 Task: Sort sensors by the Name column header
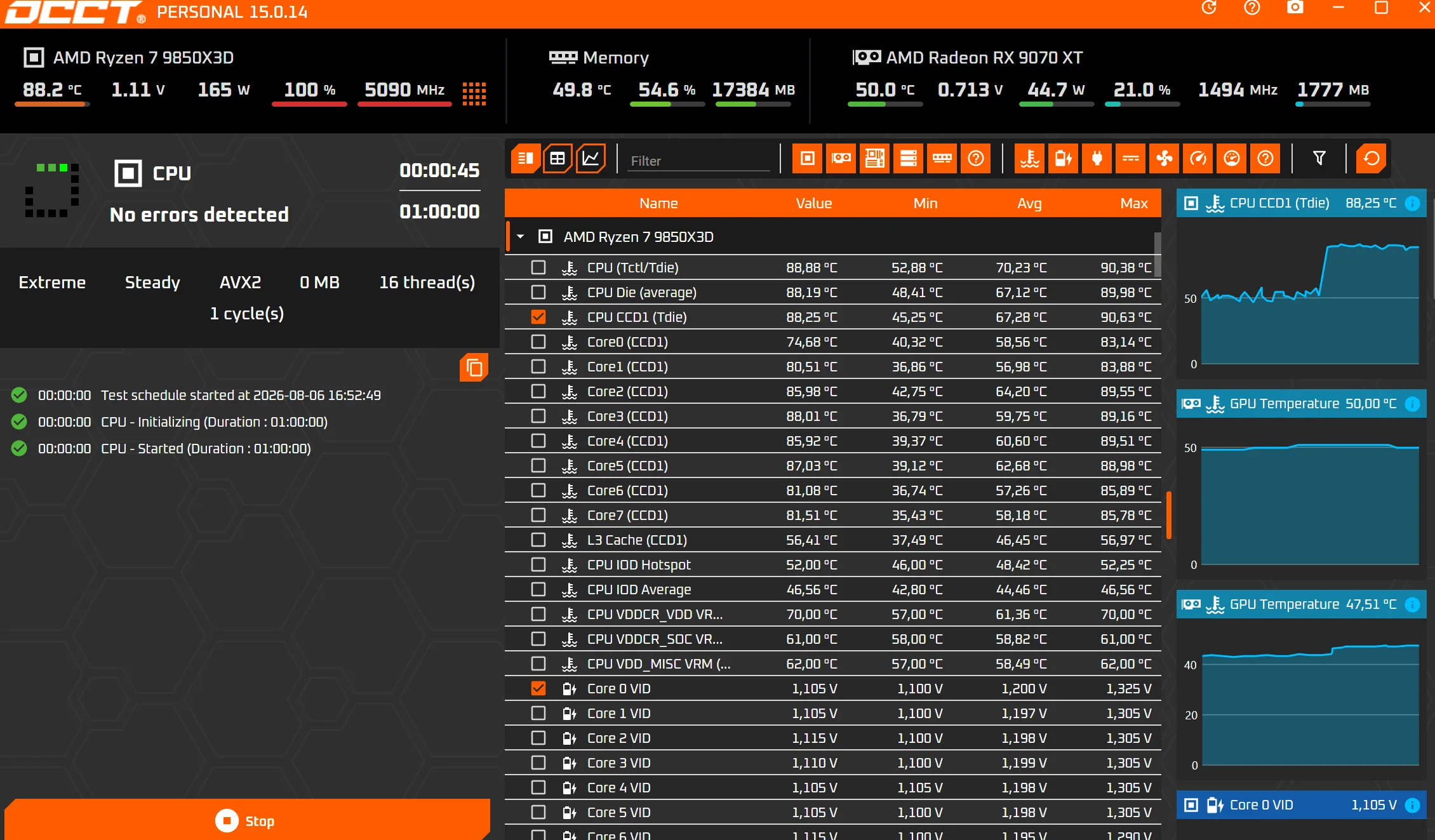pos(658,203)
